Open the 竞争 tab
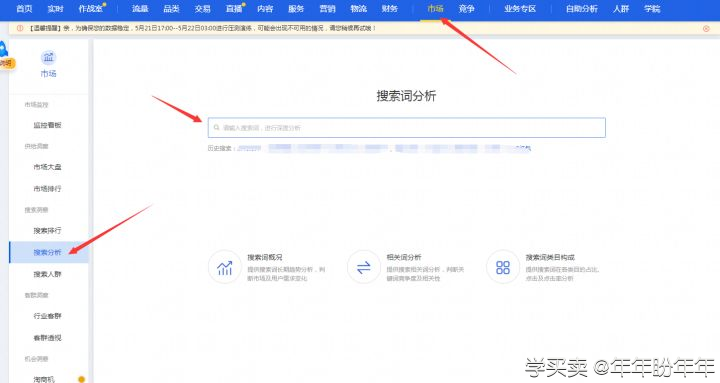 point(467,9)
